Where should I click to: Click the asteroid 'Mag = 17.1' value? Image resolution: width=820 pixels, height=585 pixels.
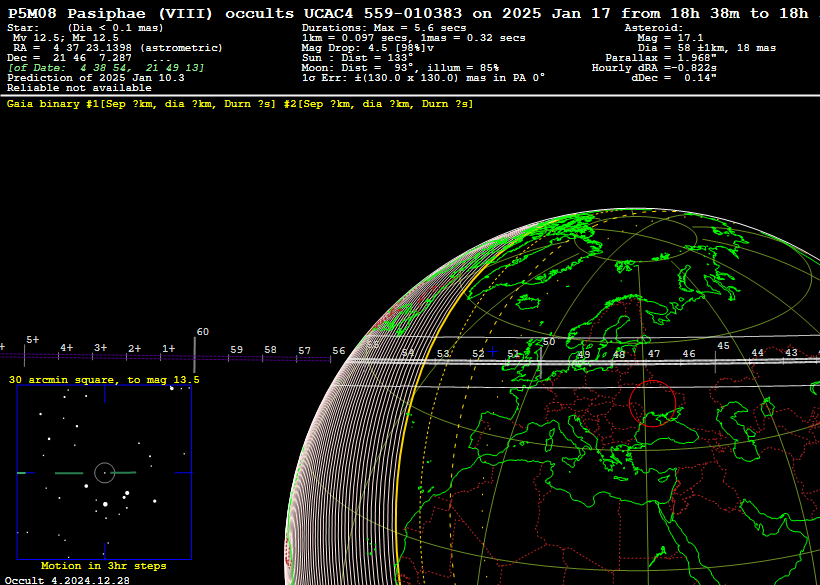pos(670,38)
